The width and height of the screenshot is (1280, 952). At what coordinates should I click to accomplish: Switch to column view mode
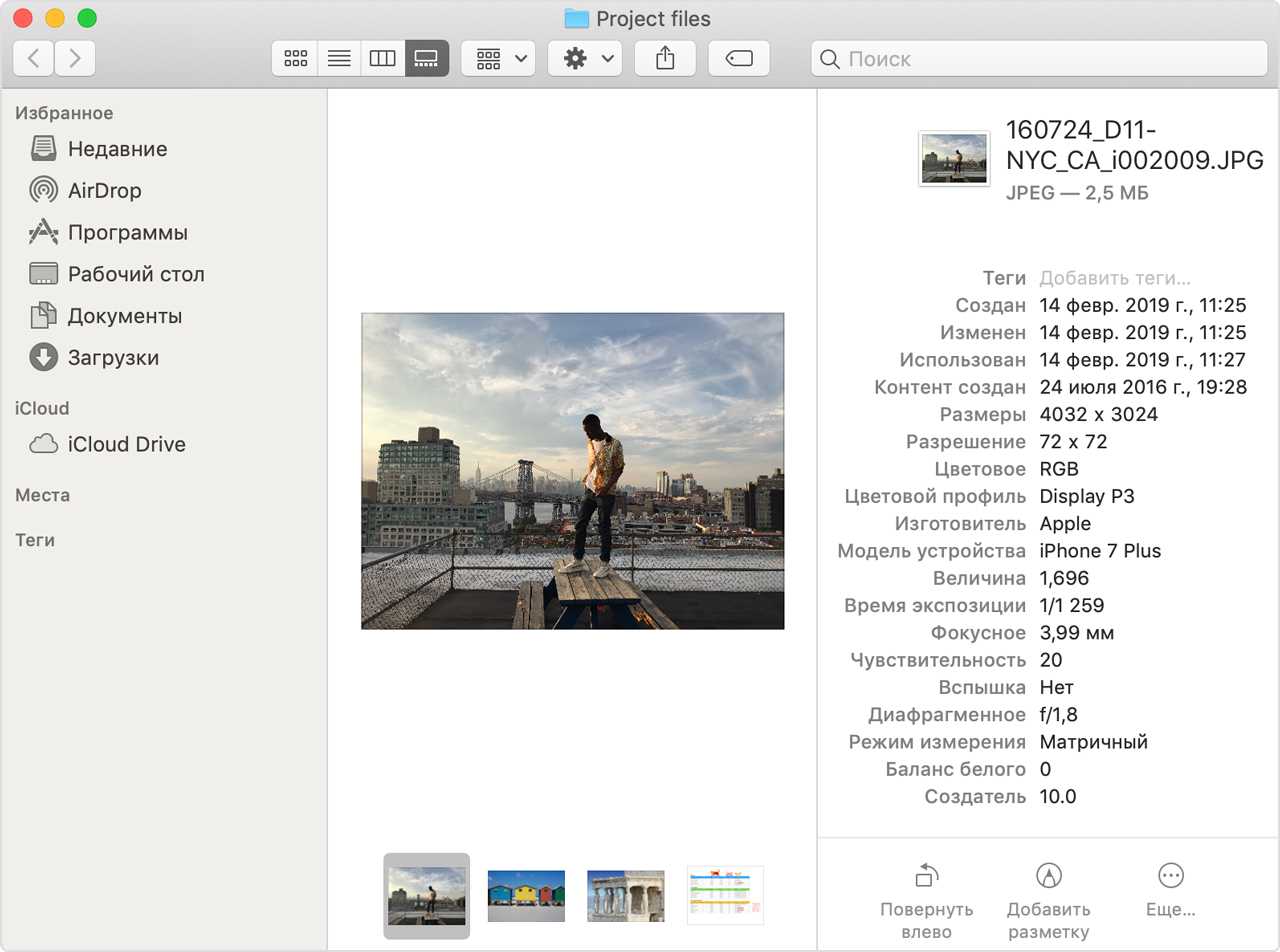coord(383,59)
